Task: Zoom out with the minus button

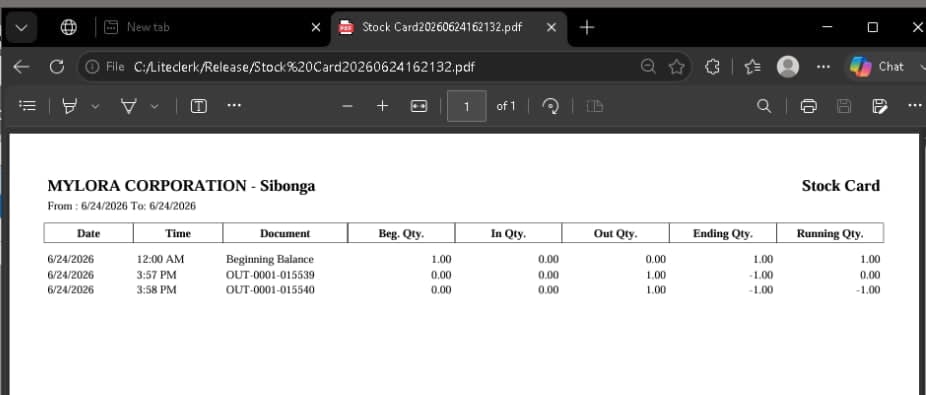Action: click(347, 106)
